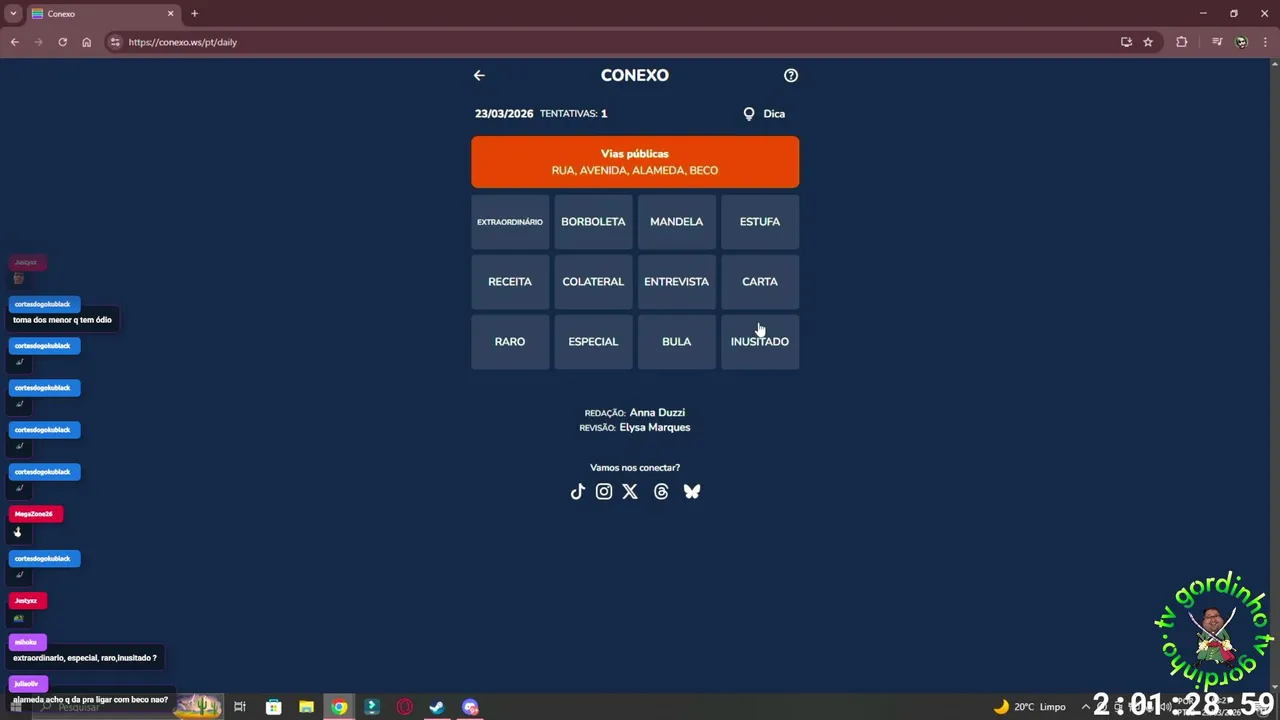The height and width of the screenshot is (720, 1280).
Task: Select the EXTRAORDINÁRIO word tile
Action: [x=510, y=222]
